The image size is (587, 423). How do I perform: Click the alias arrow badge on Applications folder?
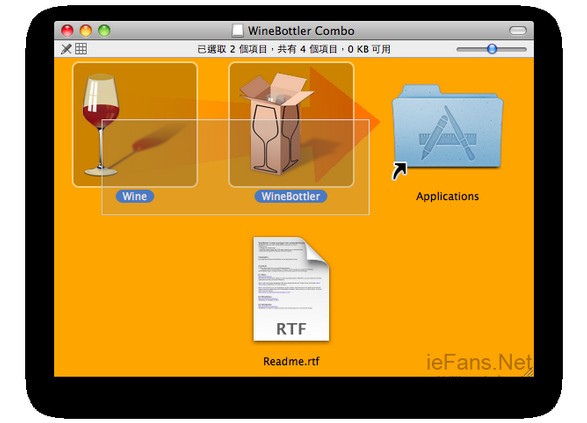(399, 171)
